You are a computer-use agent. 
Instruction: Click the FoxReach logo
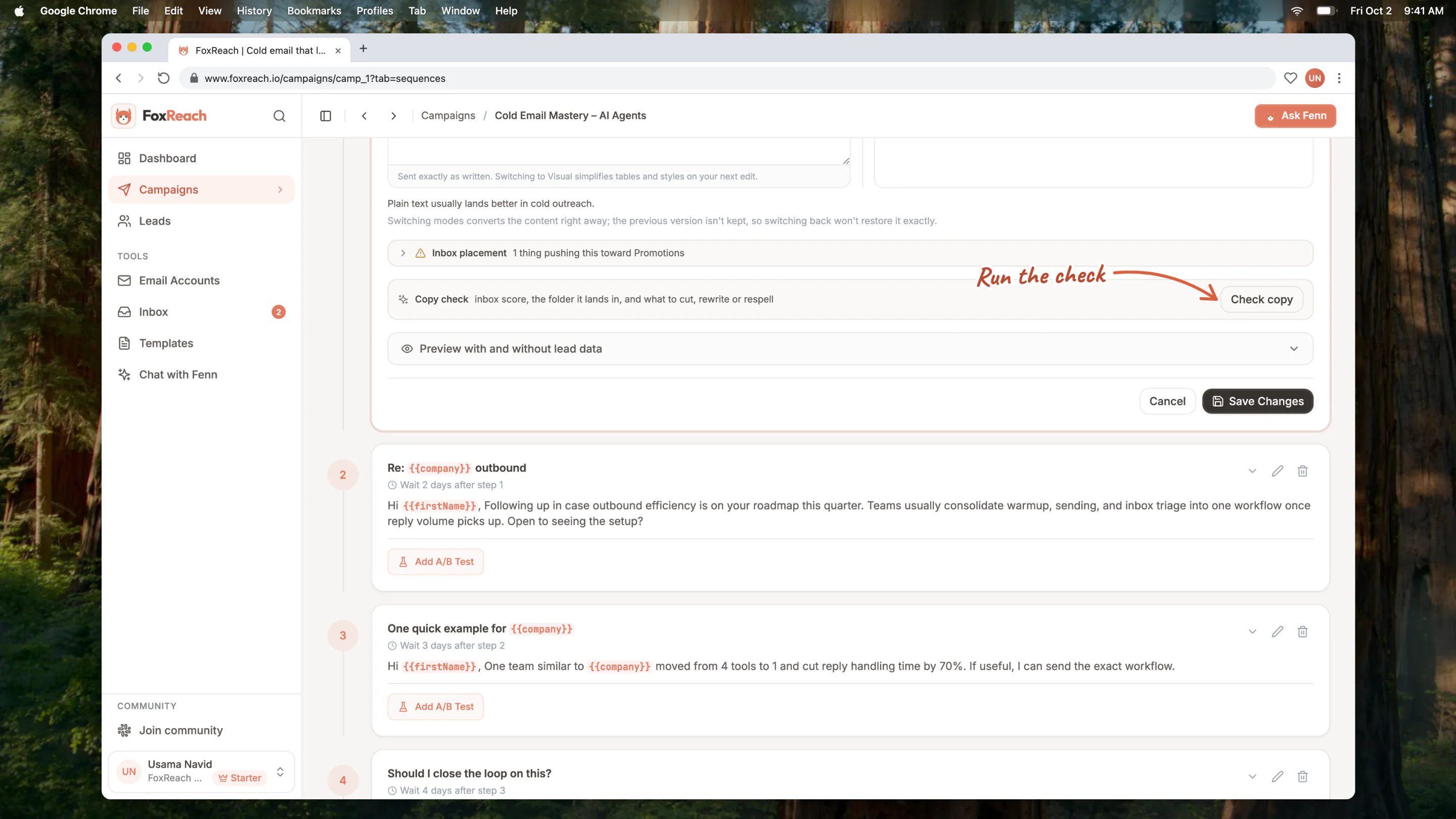point(159,116)
